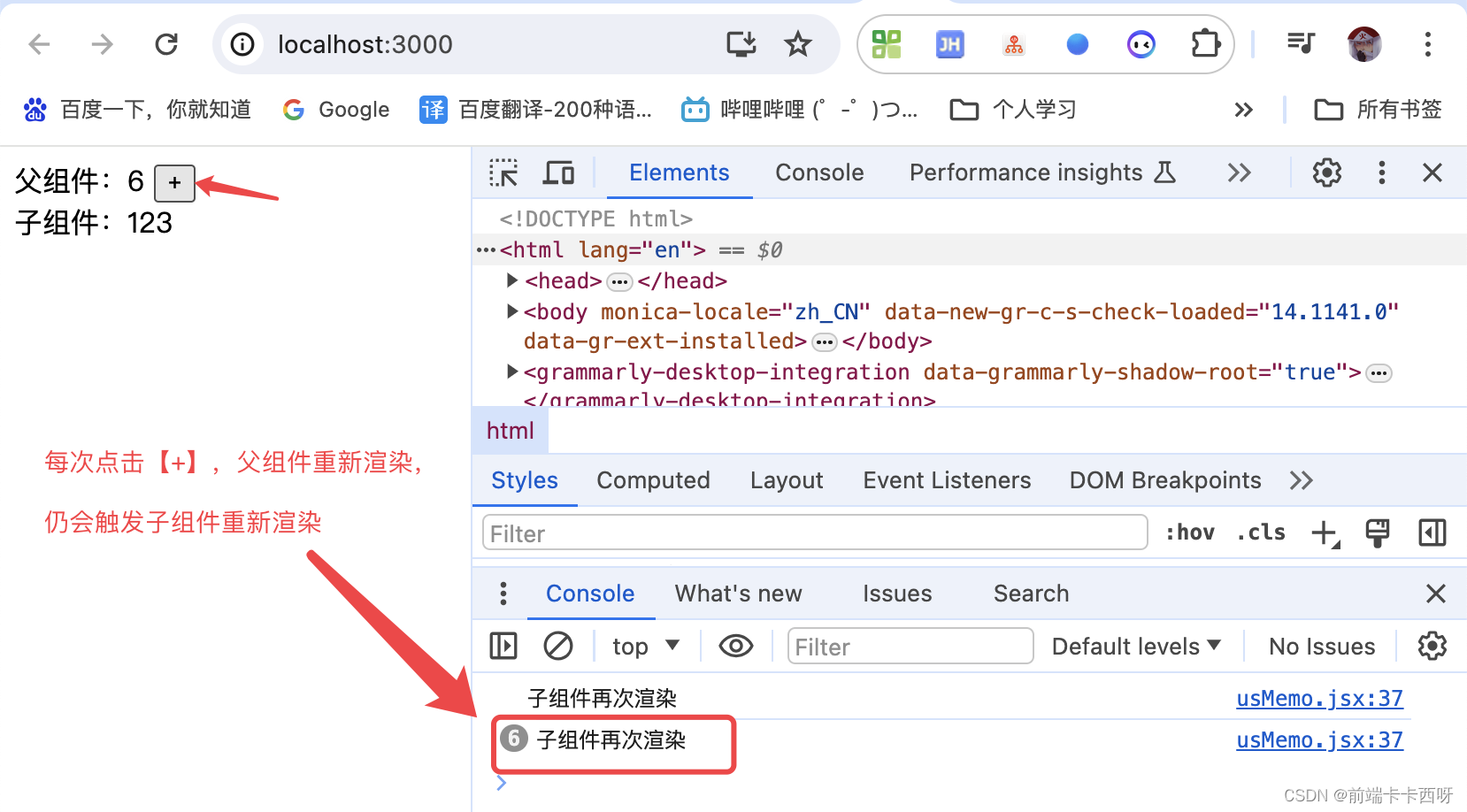
Task: Open the Layout tab
Action: [787, 480]
